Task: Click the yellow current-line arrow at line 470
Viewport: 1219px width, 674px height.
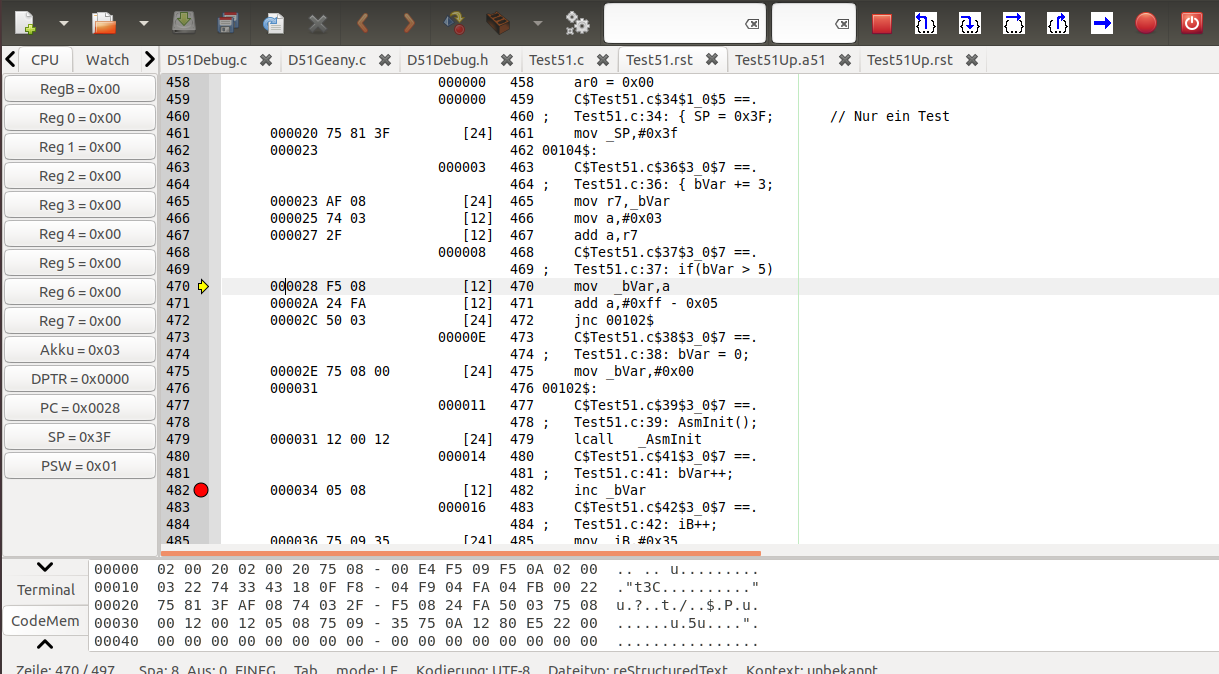Action: (203, 287)
